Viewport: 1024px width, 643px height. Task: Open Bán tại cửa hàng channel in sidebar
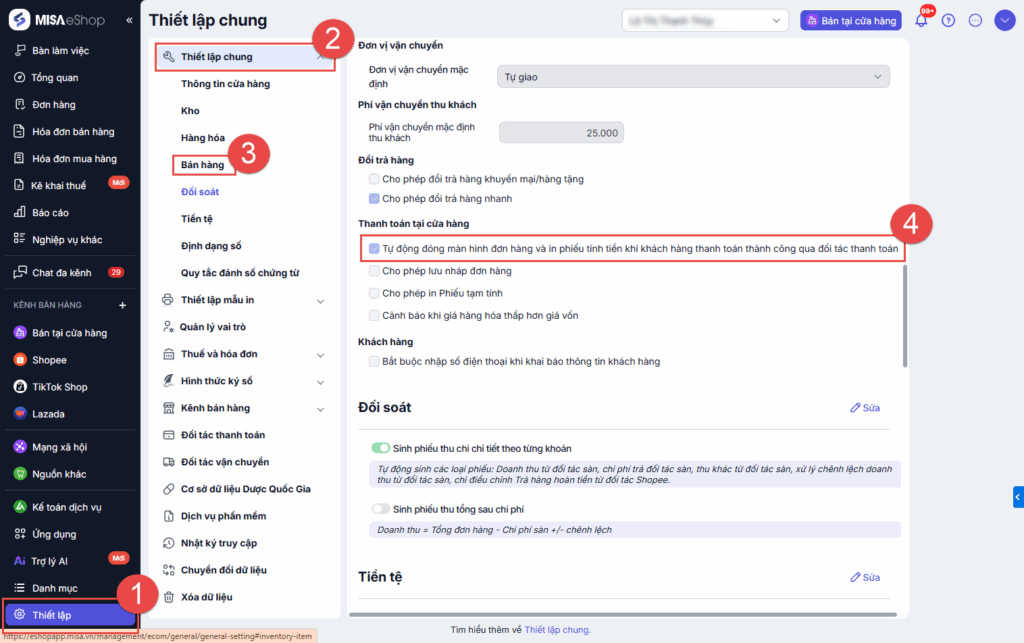[71, 333]
